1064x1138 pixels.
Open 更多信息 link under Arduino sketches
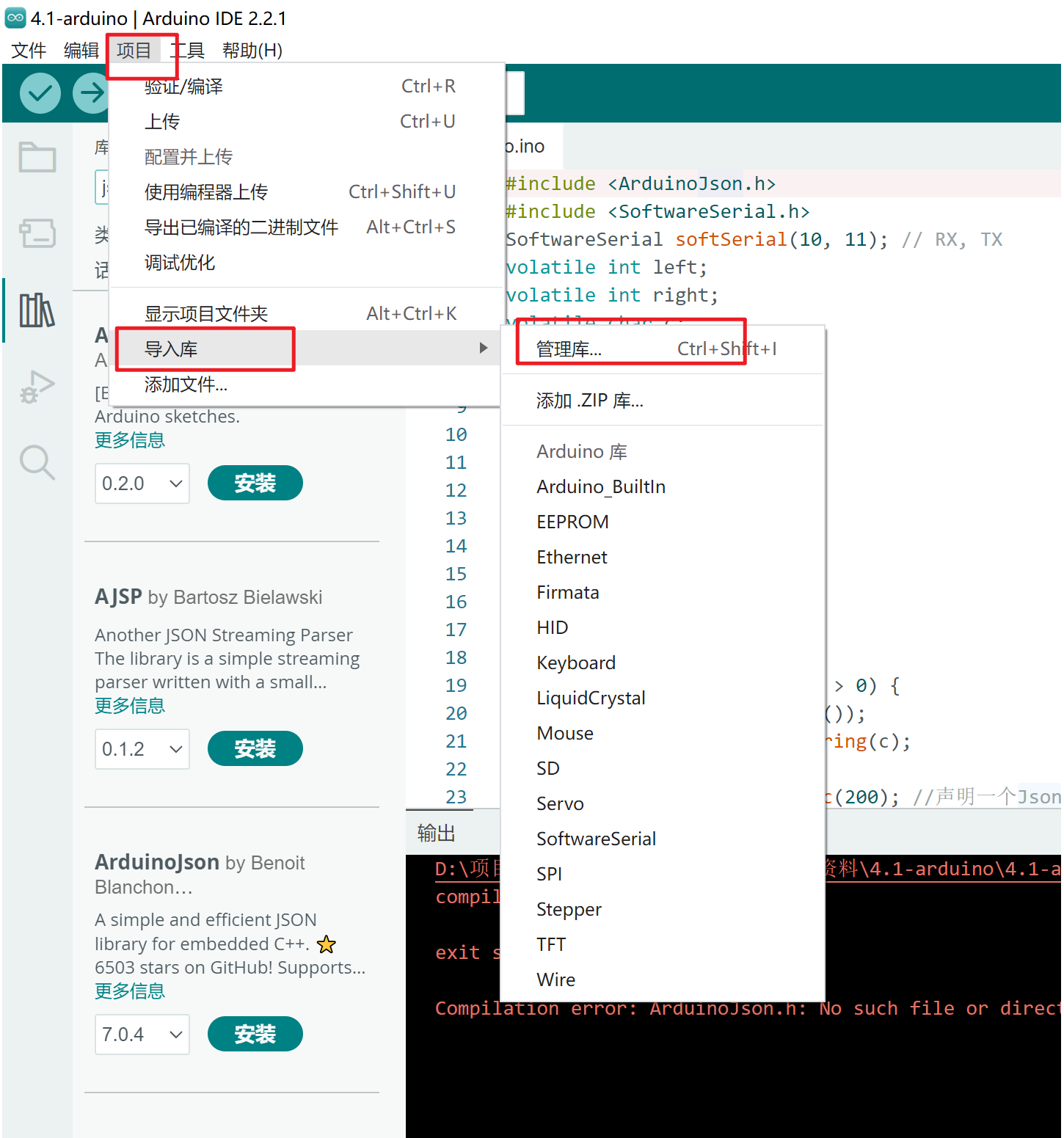pyautogui.click(x=130, y=440)
